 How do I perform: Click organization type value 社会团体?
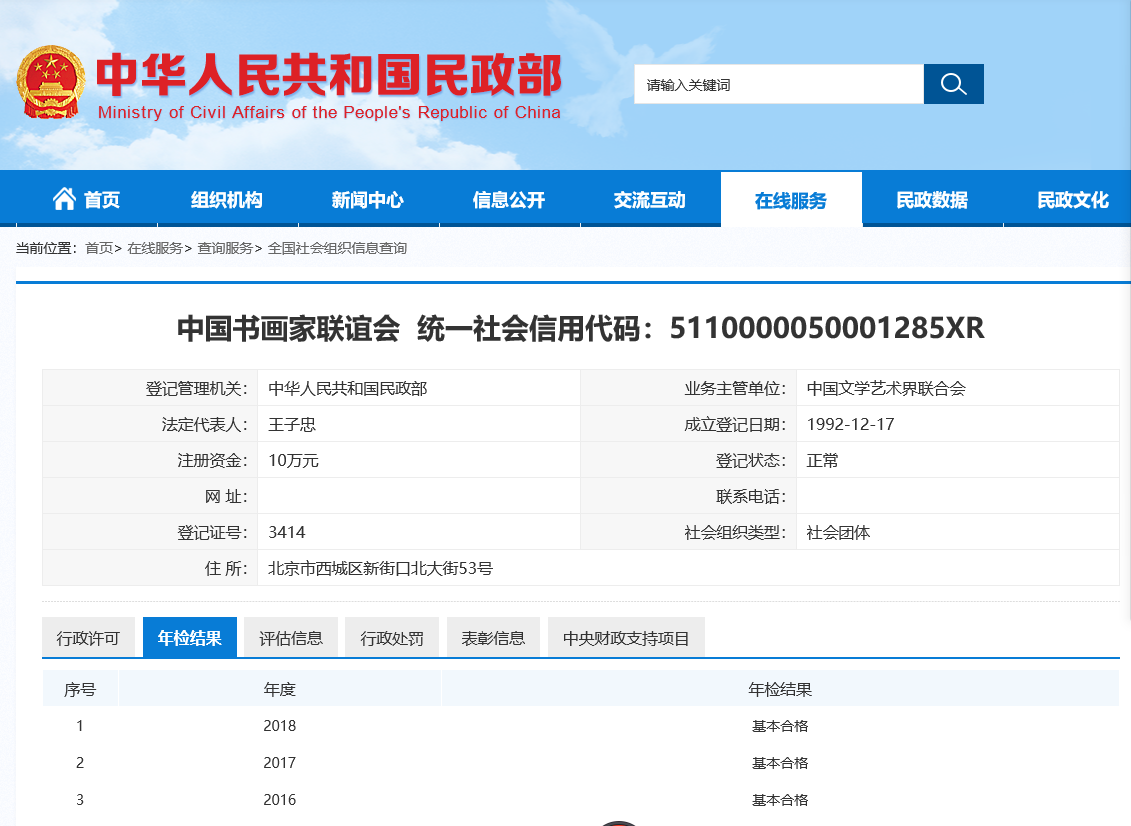838,532
